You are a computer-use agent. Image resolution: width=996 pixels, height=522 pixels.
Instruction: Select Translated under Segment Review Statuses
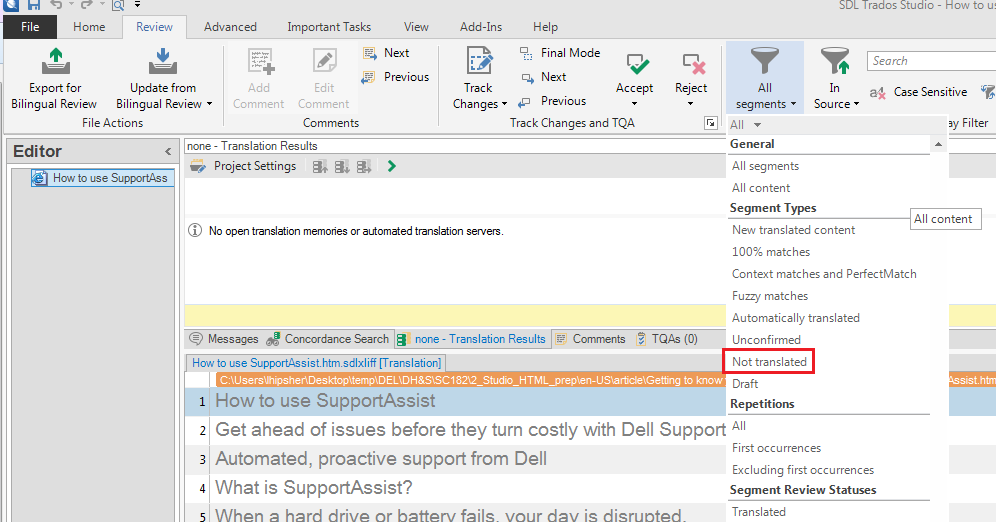click(x=758, y=512)
